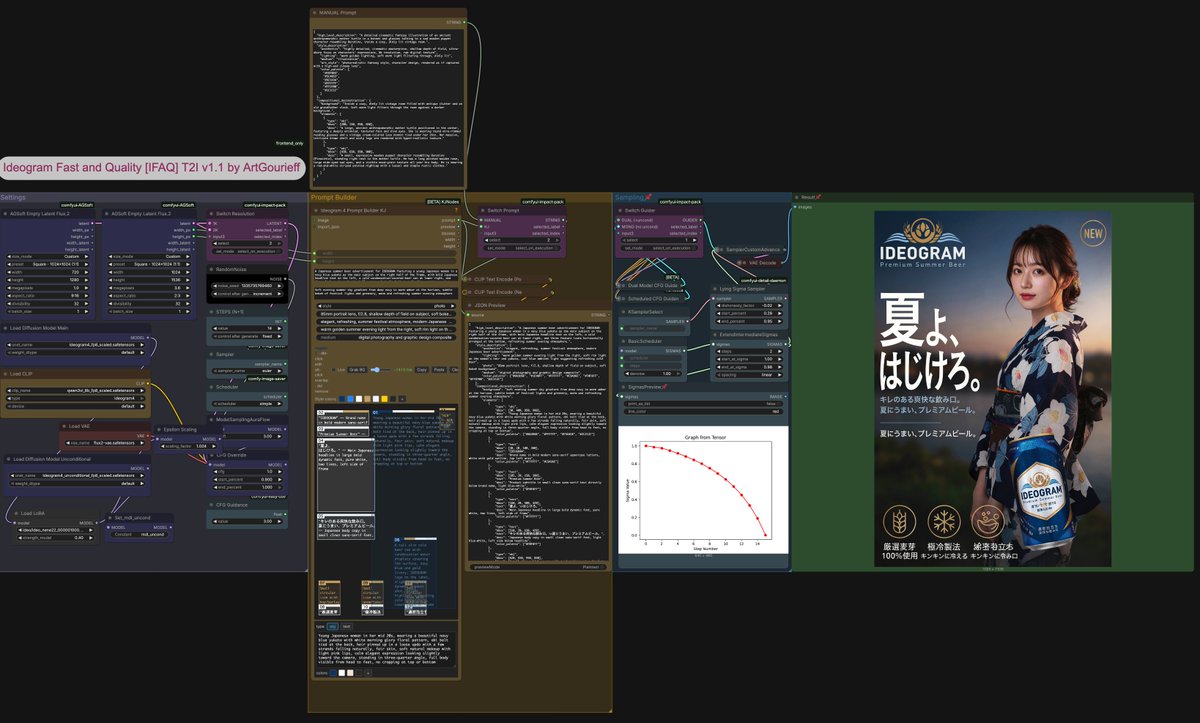Click the generated Ideogram beer poster image
The height and width of the screenshot is (723, 1200).
[993, 389]
